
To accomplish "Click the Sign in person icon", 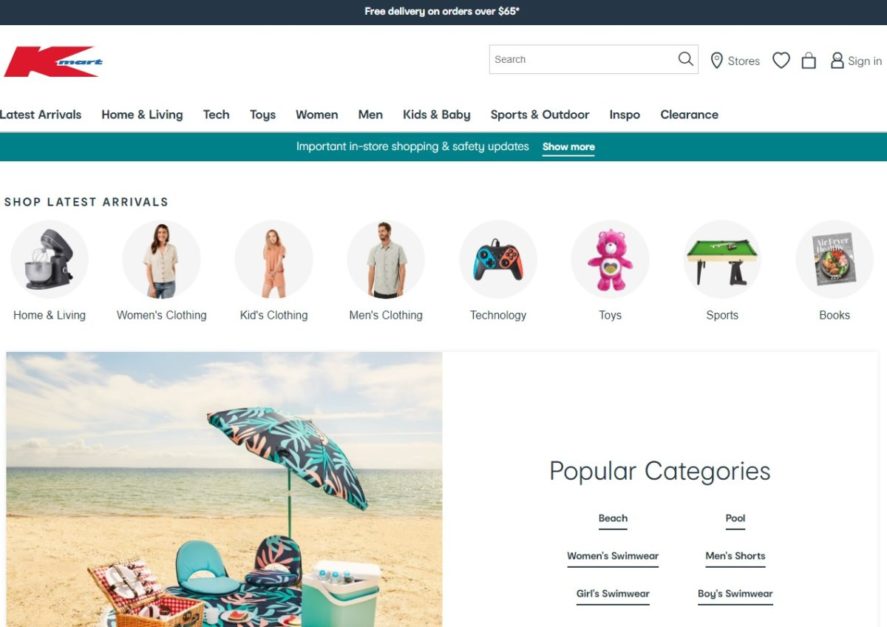I will [x=837, y=61].
